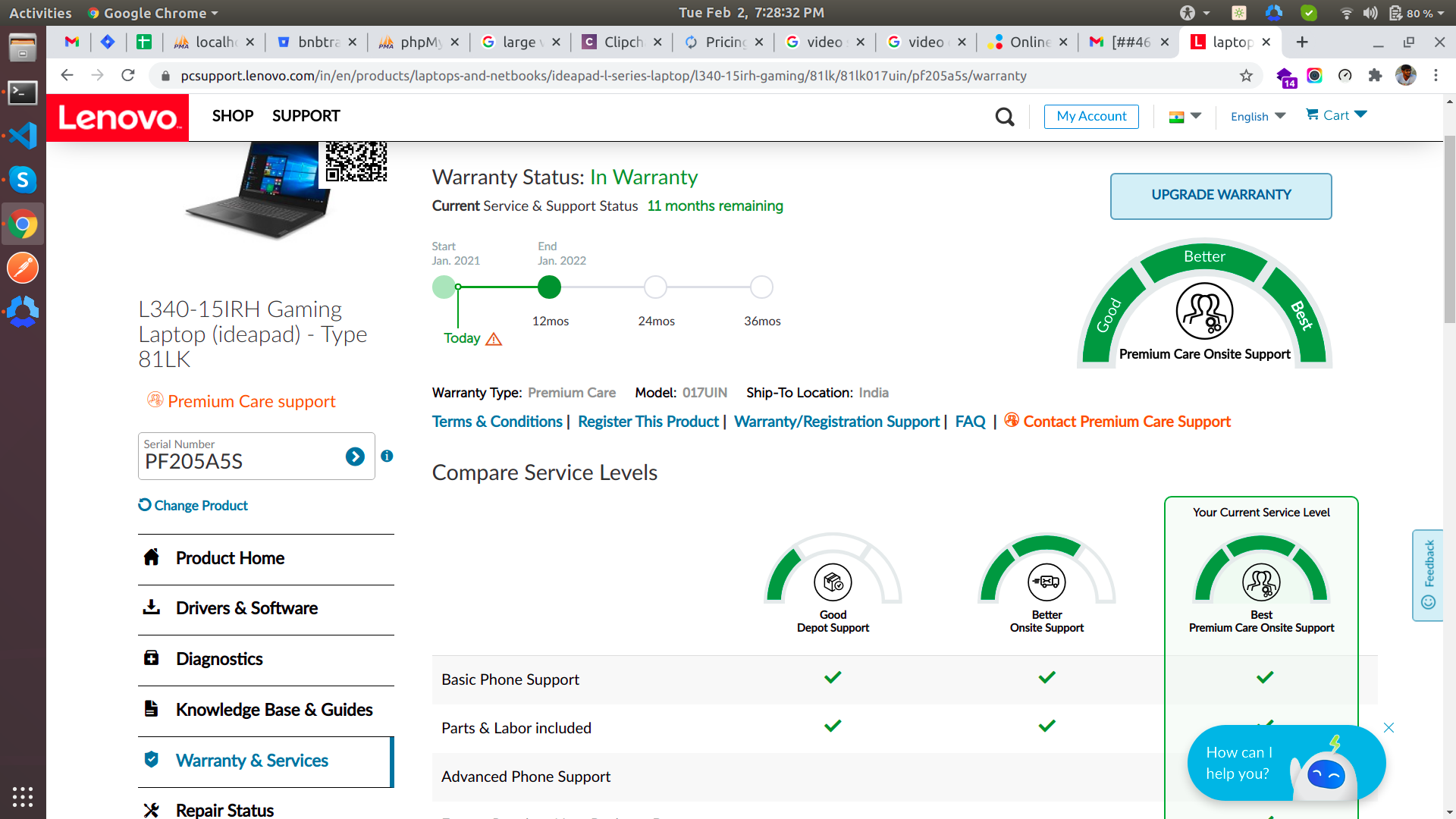The width and height of the screenshot is (1456, 819).
Task: Switch to the Pricing tab
Action: [x=723, y=42]
